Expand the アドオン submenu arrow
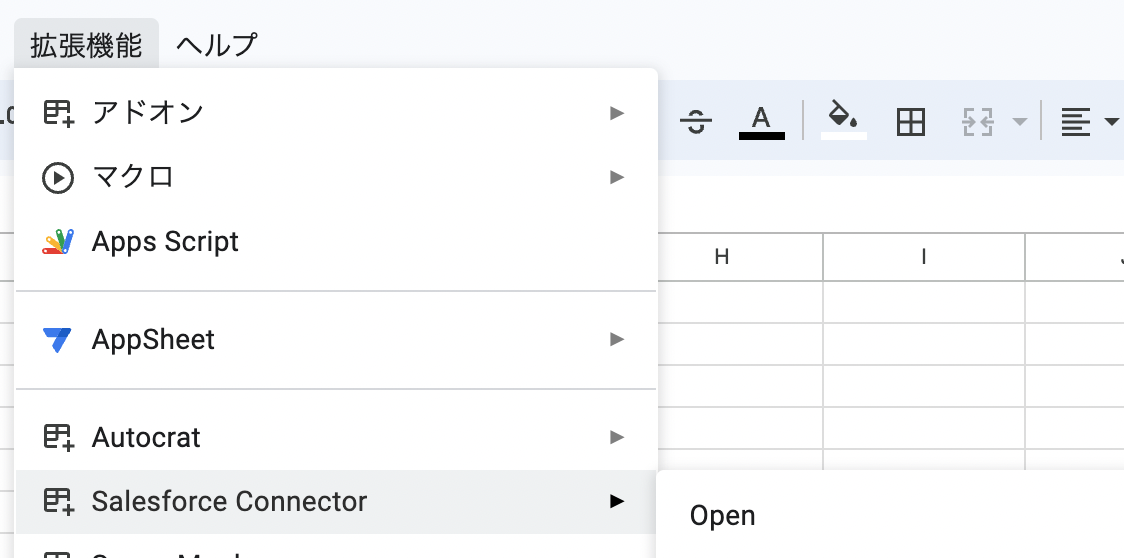Image resolution: width=1124 pixels, height=558 pixels. (x=617, y=113)
